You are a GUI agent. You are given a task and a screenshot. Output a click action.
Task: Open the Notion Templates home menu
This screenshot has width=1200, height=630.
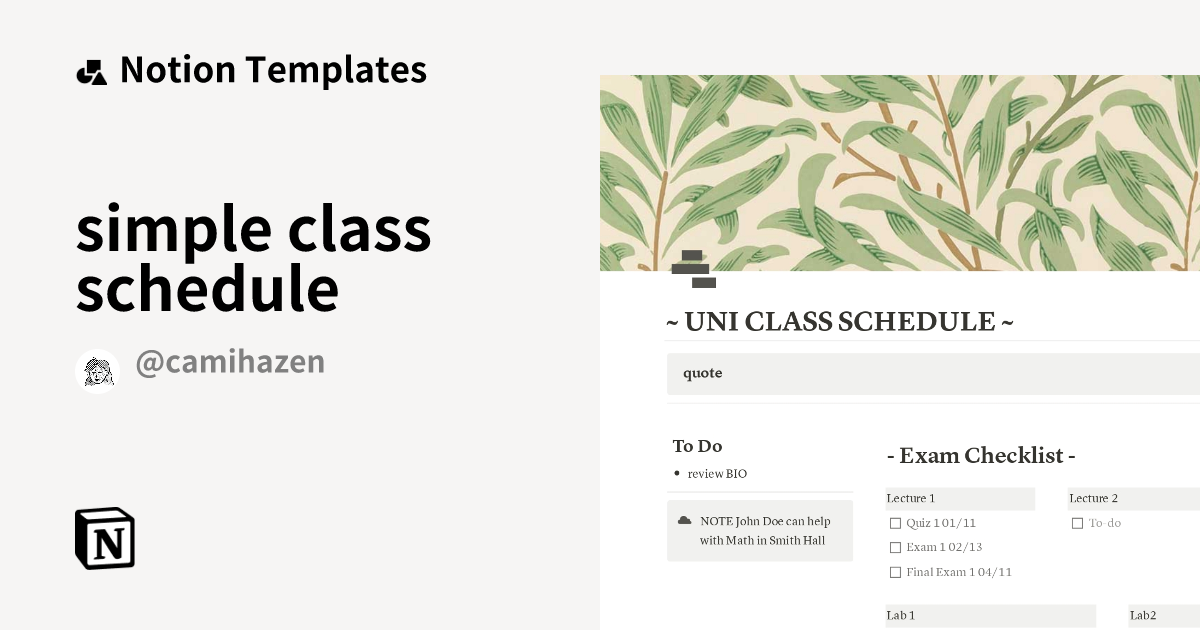(250, 69)
